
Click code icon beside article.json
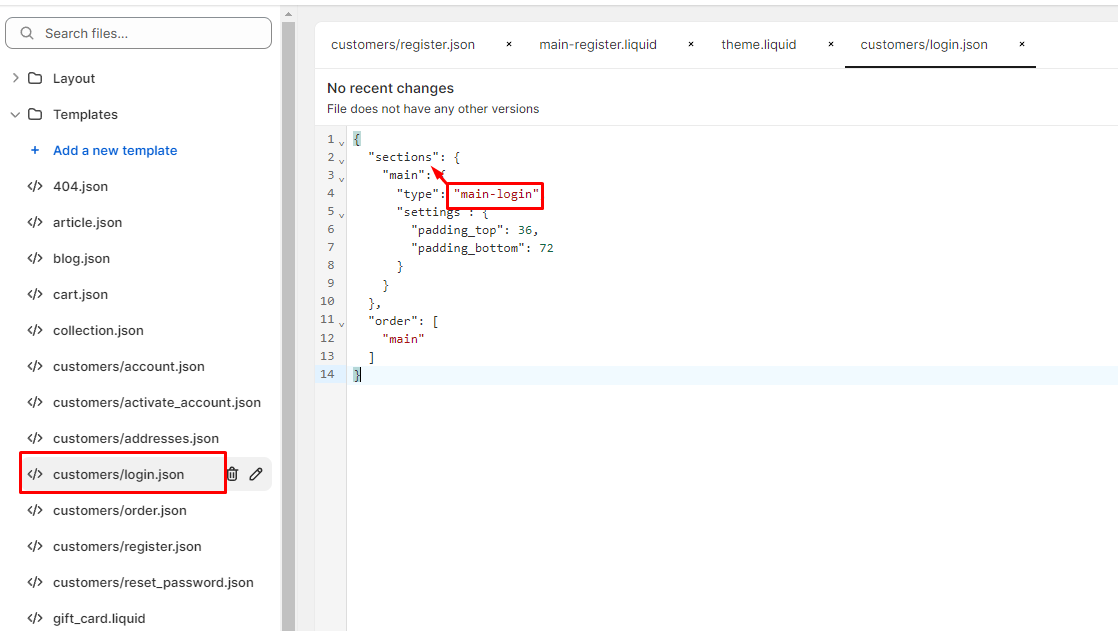tap(35, 222)
